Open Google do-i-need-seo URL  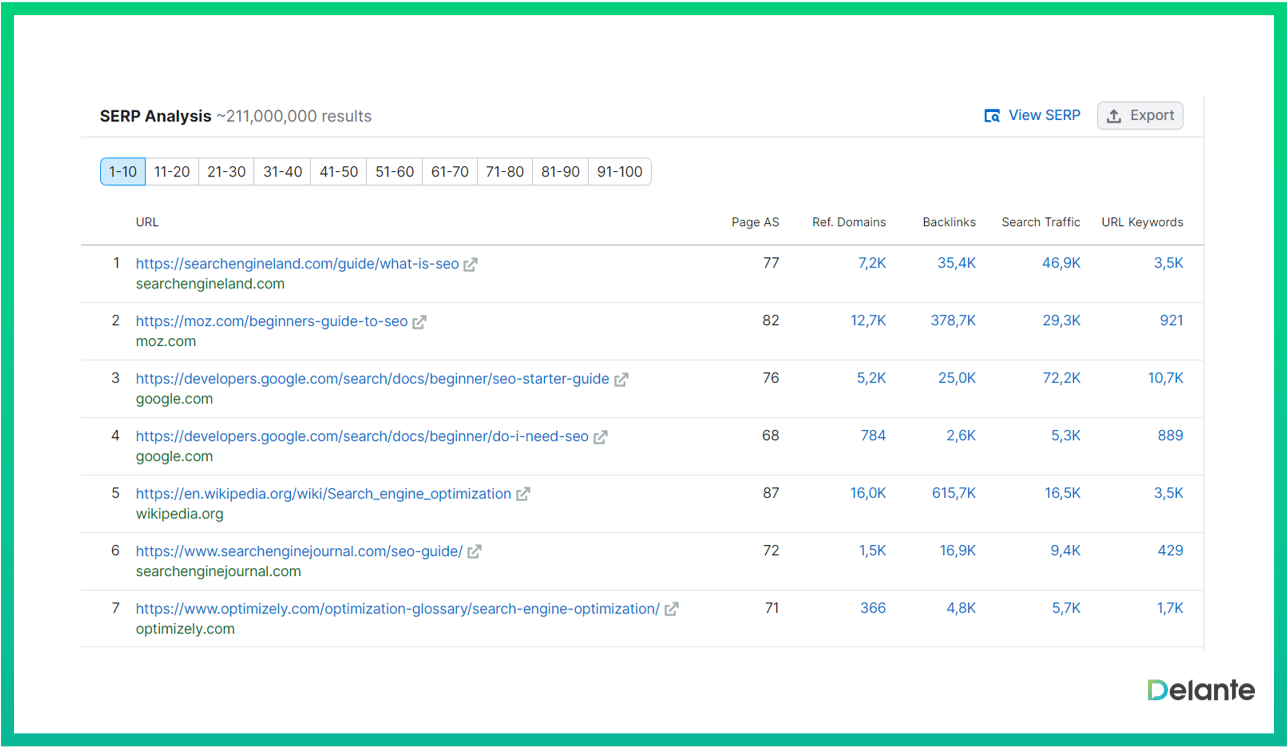[x=362, y=437]
